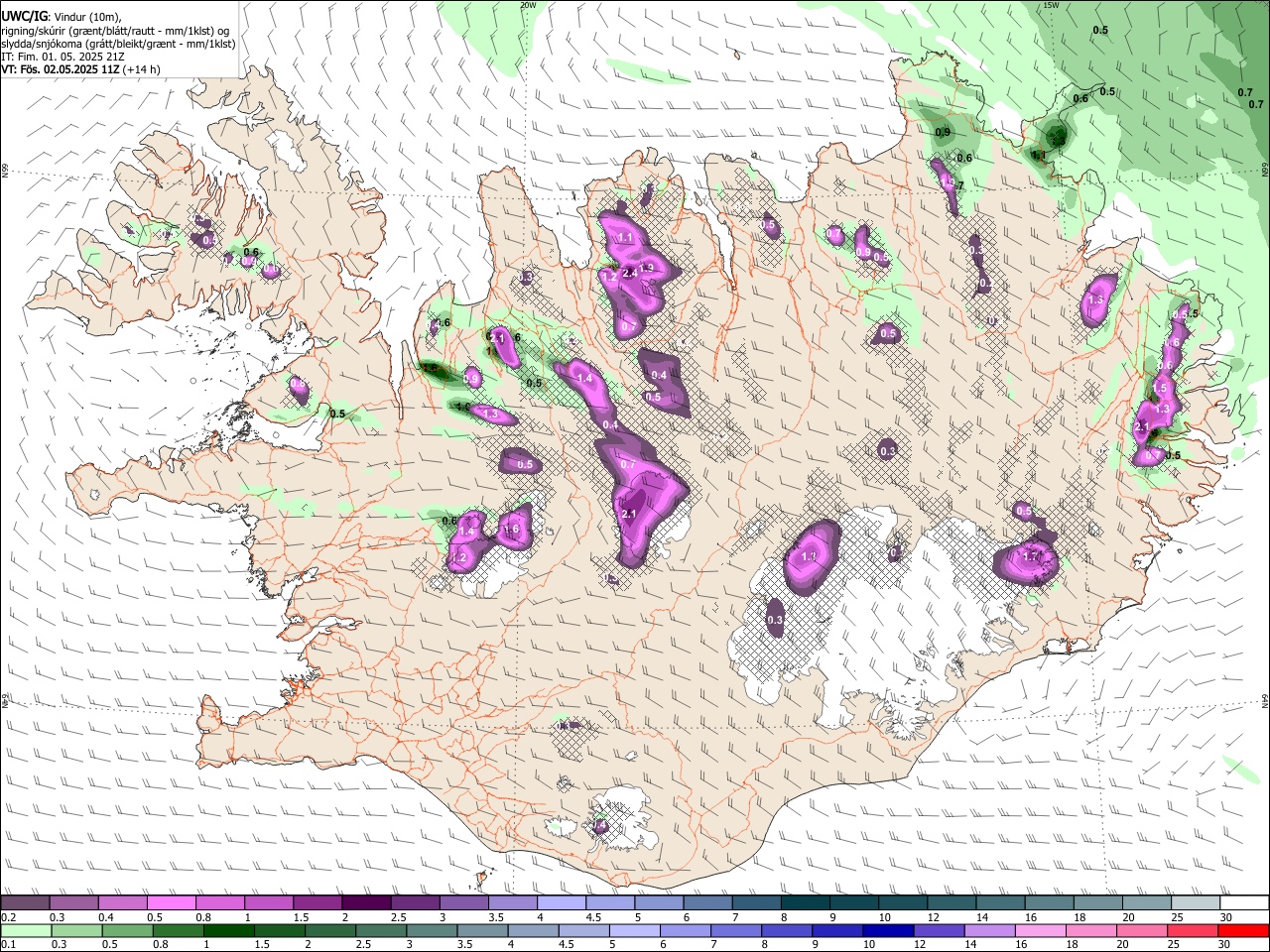Click the '20W' longitude label
Image resolution: width=1270 pixels, height=952 pixels.
coord(528,5)
